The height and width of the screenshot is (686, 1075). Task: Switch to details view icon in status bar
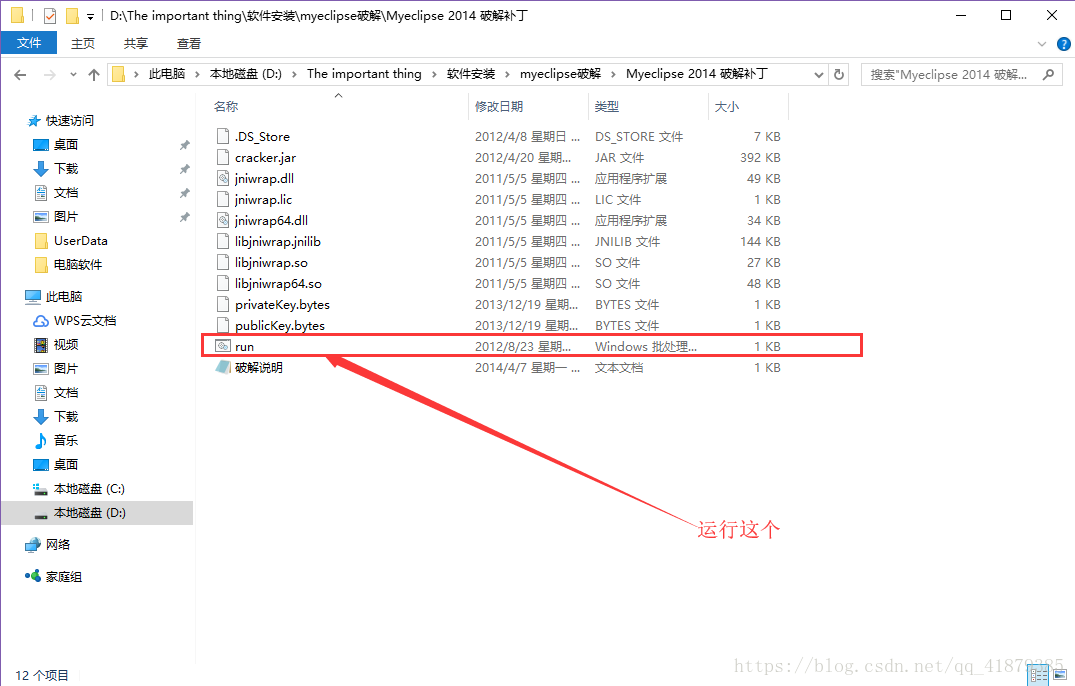[x=1038, y=675]
